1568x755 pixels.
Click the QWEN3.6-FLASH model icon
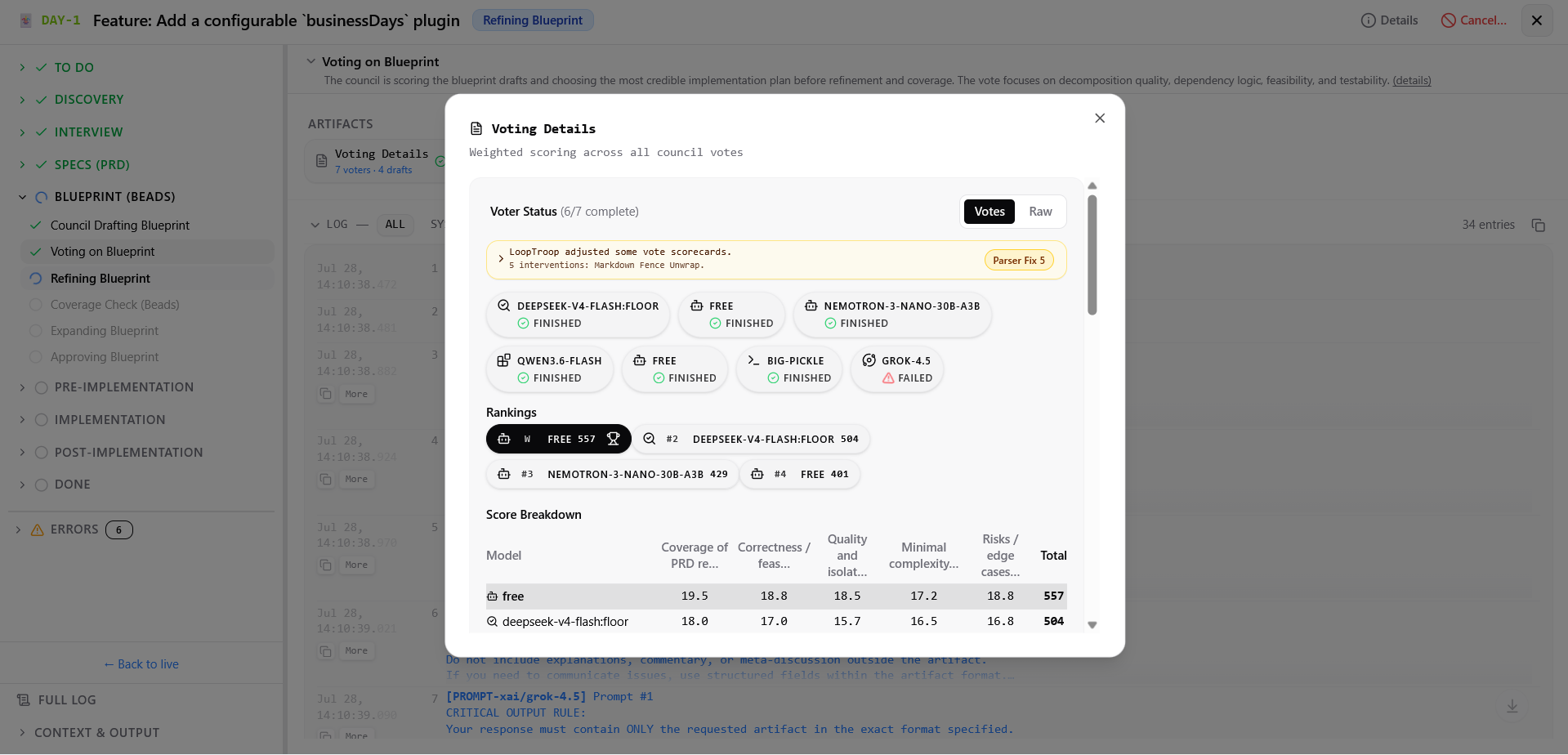click(504, 360)
